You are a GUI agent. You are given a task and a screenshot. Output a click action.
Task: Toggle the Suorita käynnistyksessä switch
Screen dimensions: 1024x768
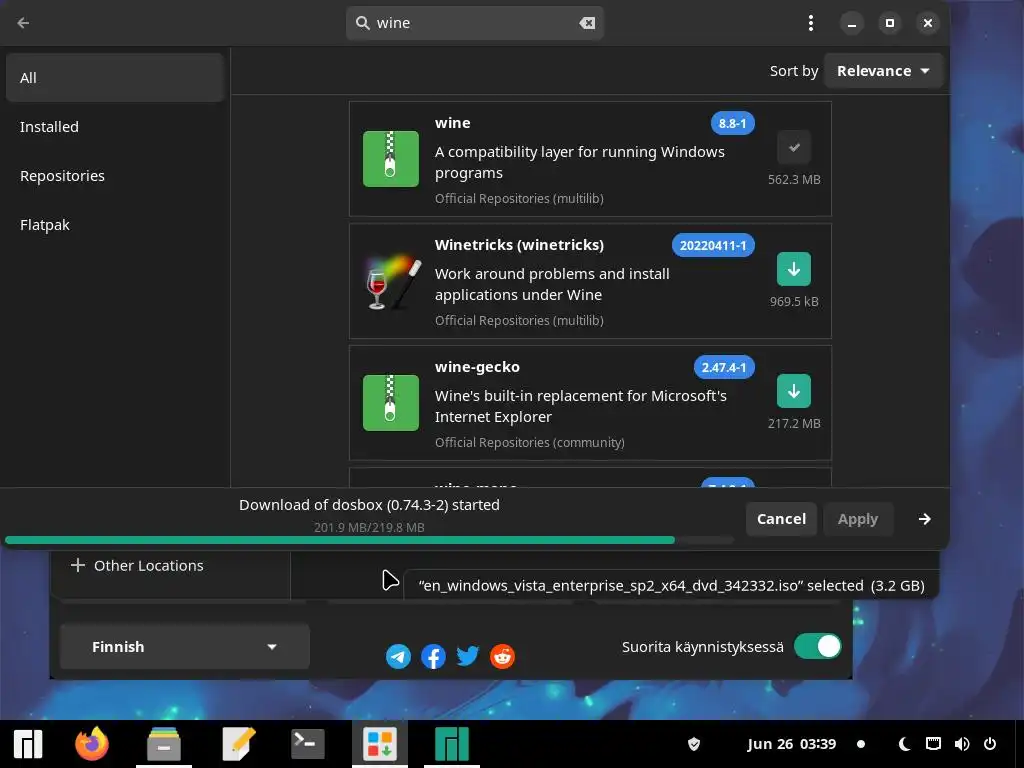pos(818,647)
